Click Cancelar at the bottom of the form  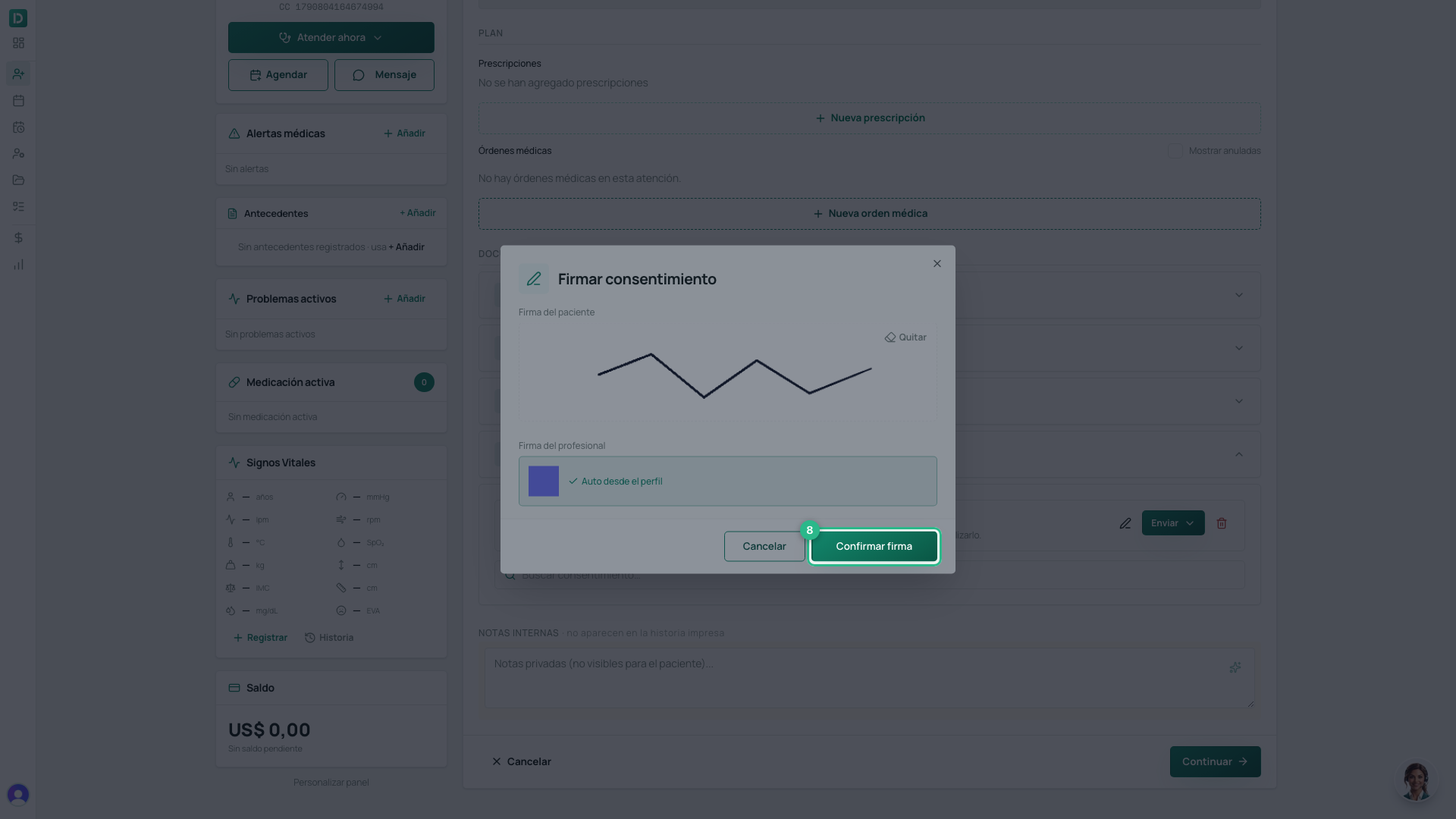pyautogui.click(x=521, y=761)
